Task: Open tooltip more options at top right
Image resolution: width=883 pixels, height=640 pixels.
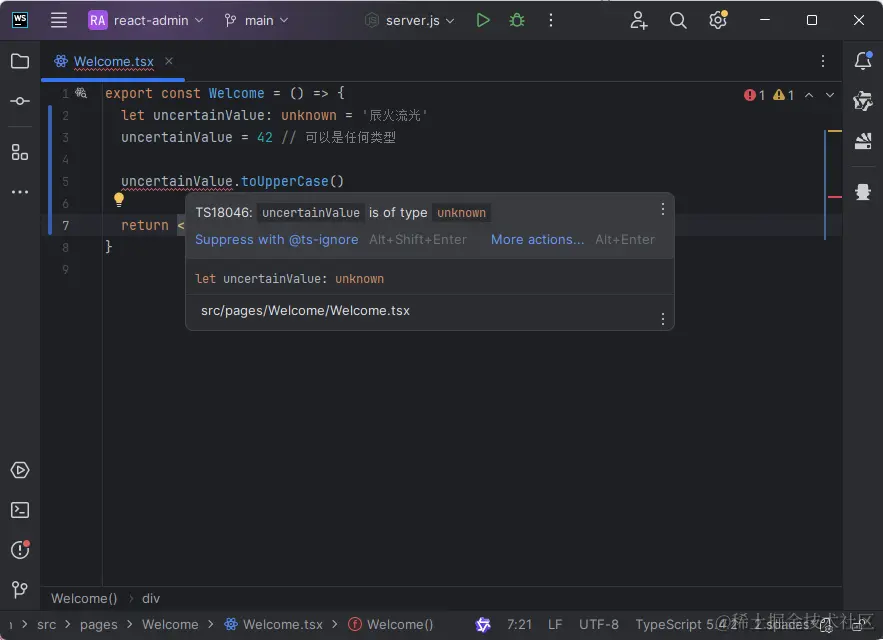Action: tap(663, 210)
